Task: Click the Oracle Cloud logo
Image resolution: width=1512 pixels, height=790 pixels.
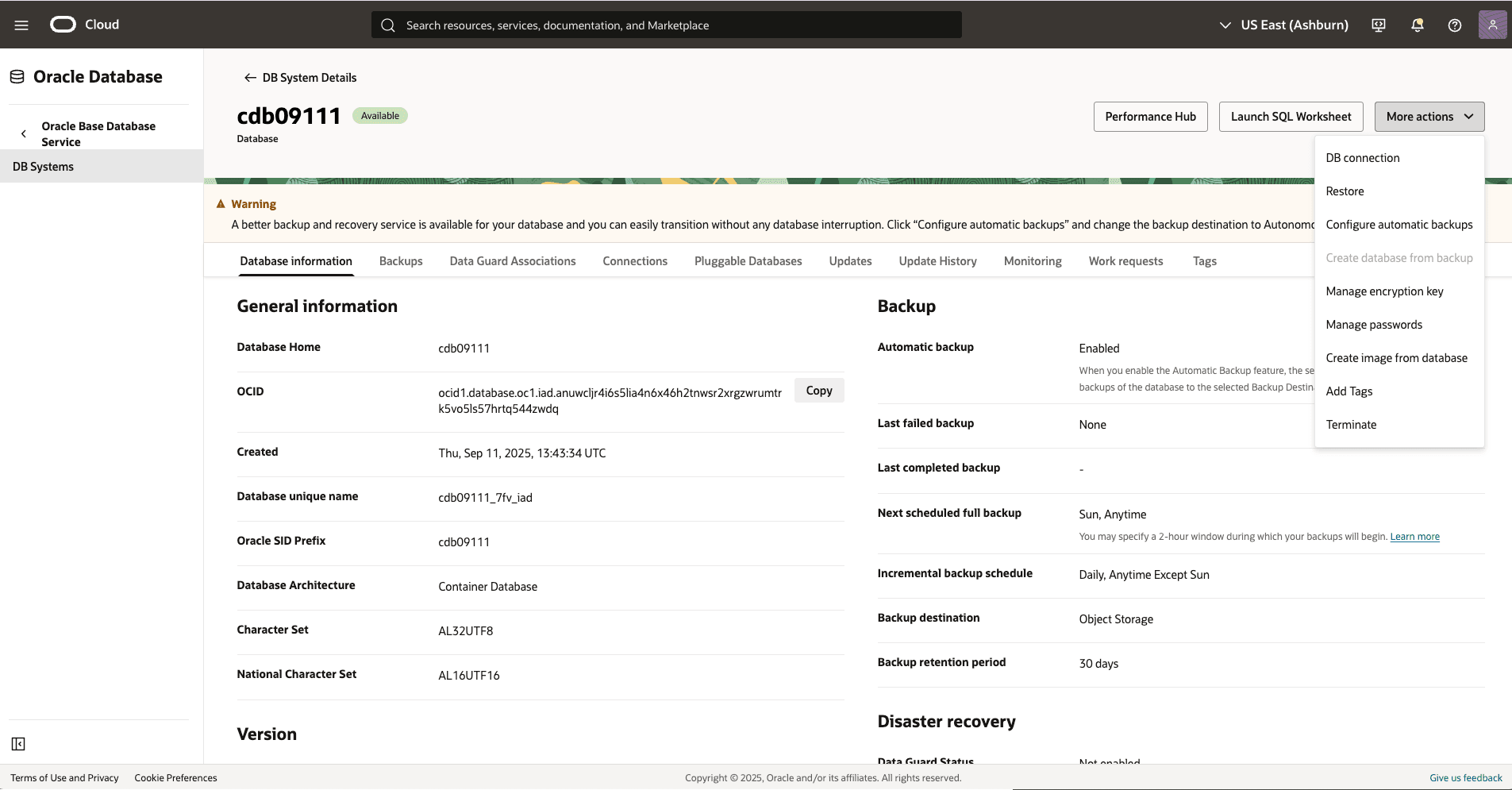Action: [62, 25]
